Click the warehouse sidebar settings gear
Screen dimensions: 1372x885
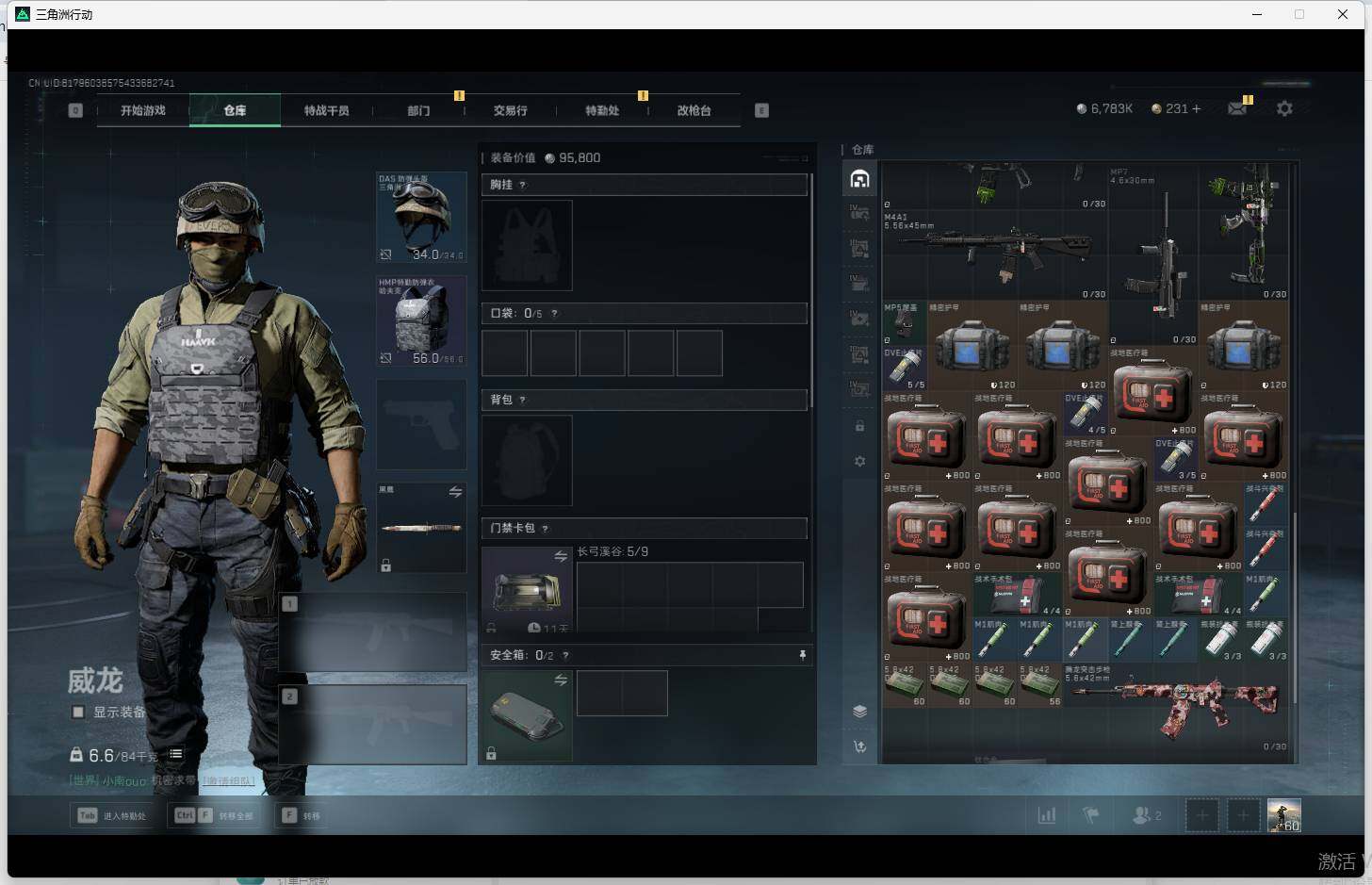859,462
